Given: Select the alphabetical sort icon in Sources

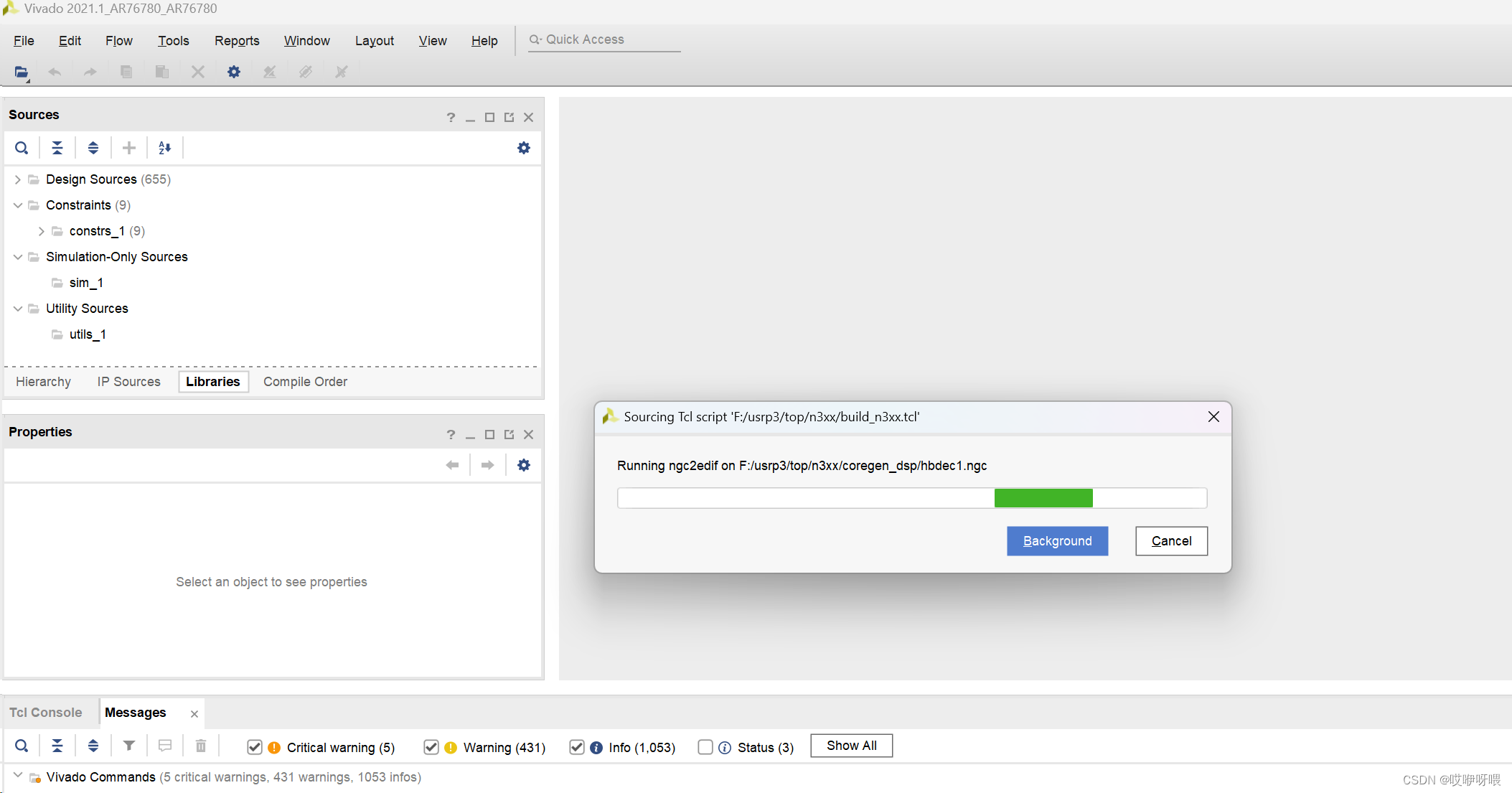Looking at the screenshot, I should [x=164, y=148].
